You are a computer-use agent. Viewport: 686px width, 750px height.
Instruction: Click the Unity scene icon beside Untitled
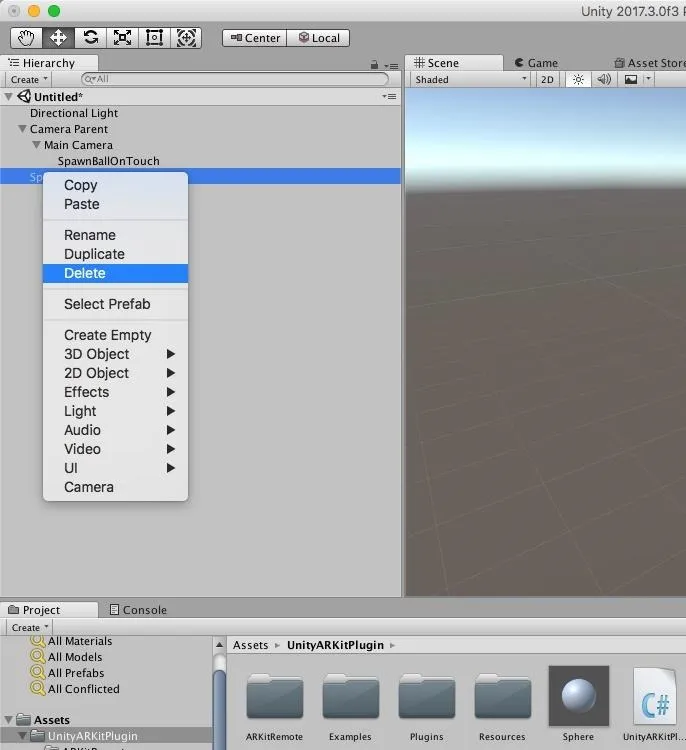24,96
